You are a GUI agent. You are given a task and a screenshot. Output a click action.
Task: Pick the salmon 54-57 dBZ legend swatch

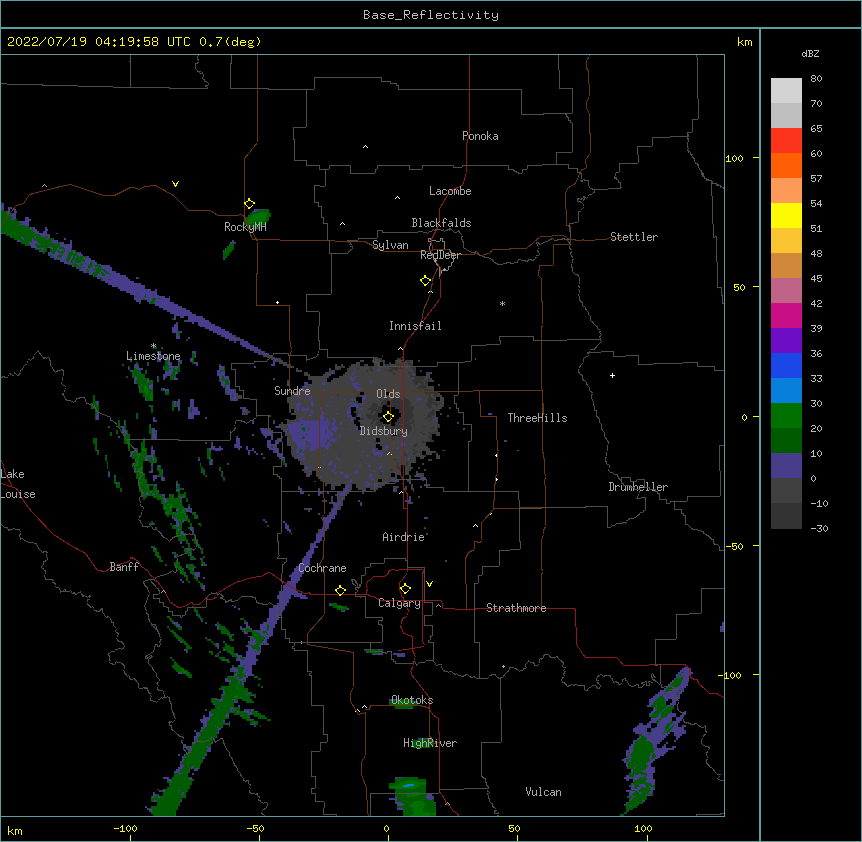click(786, 190)
